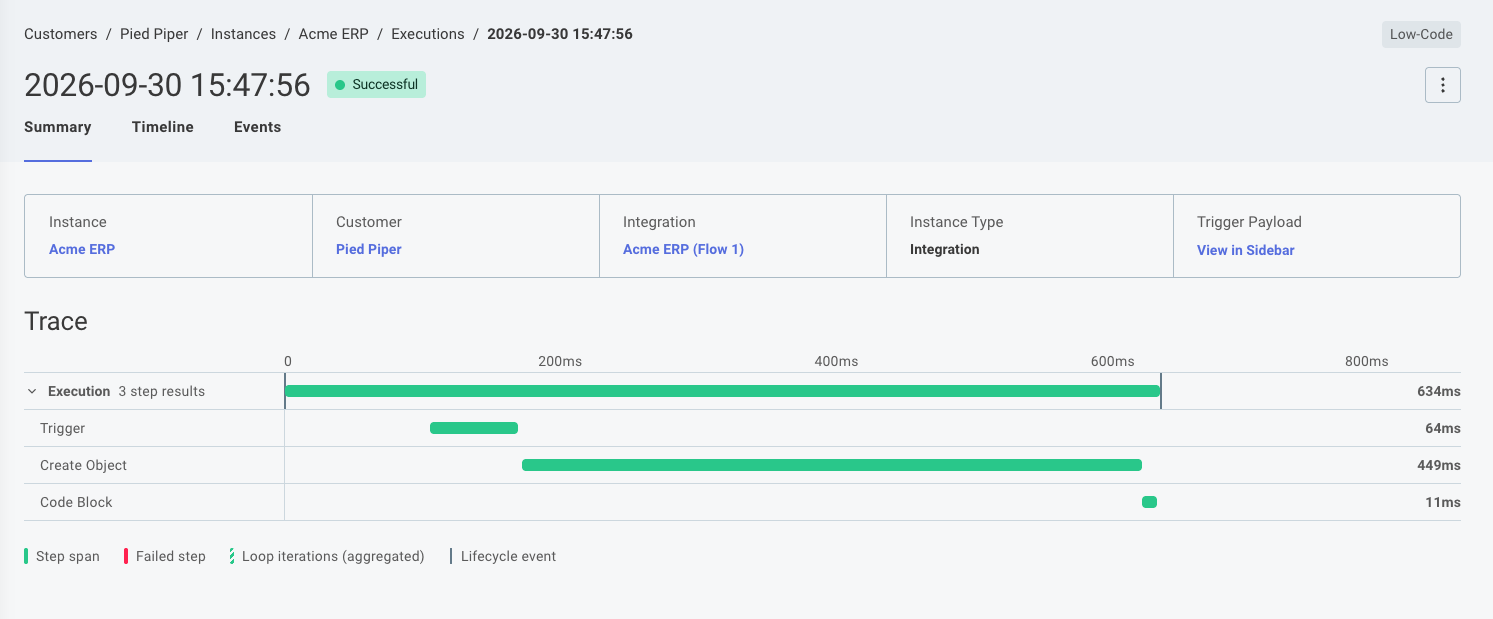Viewport: 1493px width, 619px height.
Task: Select the Summary tab
Action: tap(58, 127)
